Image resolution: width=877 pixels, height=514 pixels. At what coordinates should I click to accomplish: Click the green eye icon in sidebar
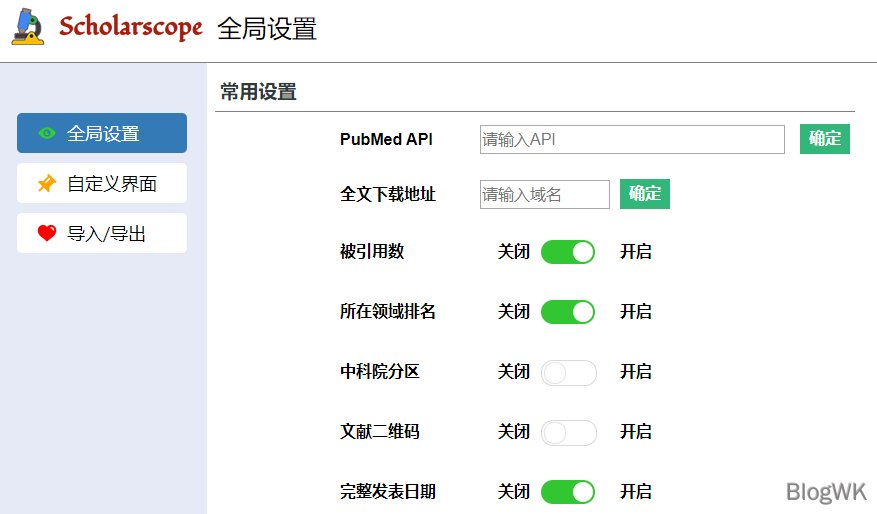[x=46, y=133]
